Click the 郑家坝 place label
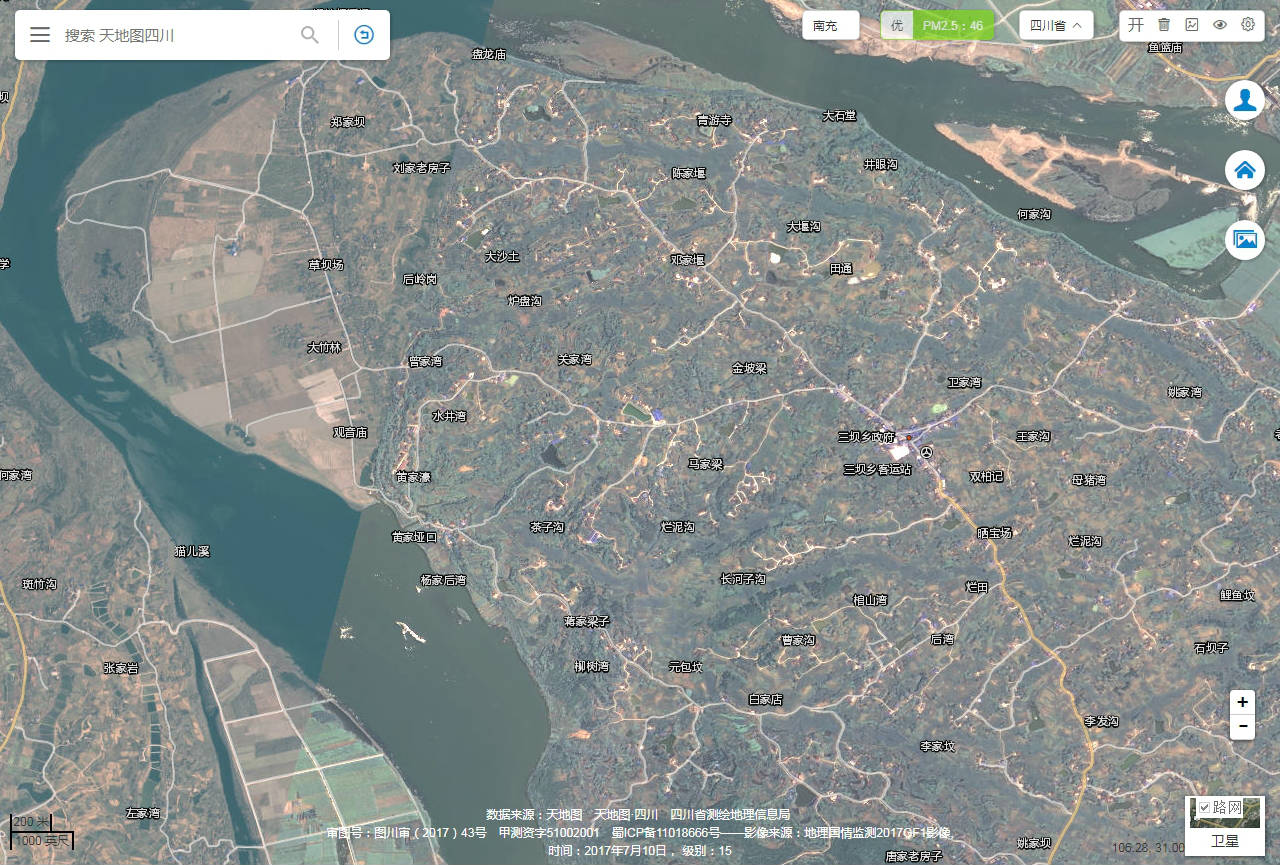The height and width of the screenshot is (865, 1280). (348, 122)
